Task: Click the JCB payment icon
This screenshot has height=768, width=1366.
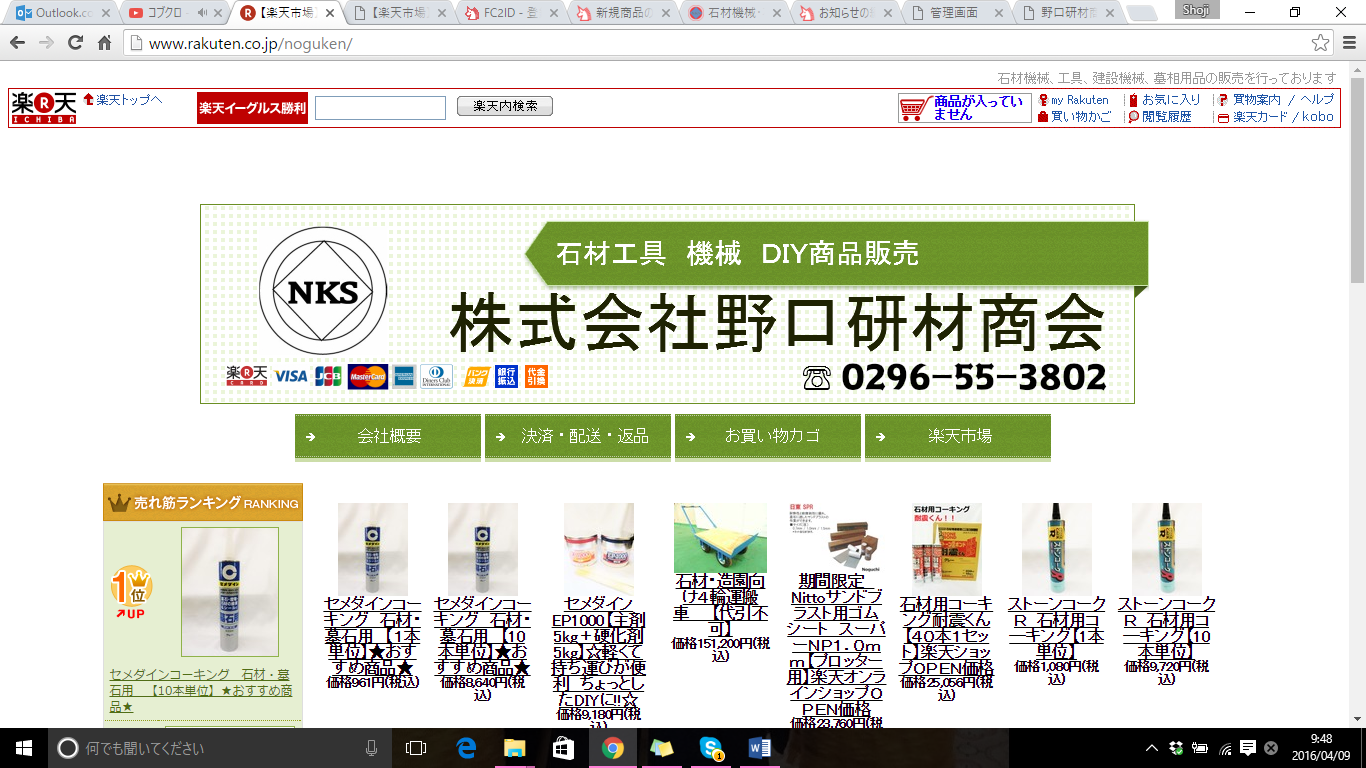Action: point(328,377)
